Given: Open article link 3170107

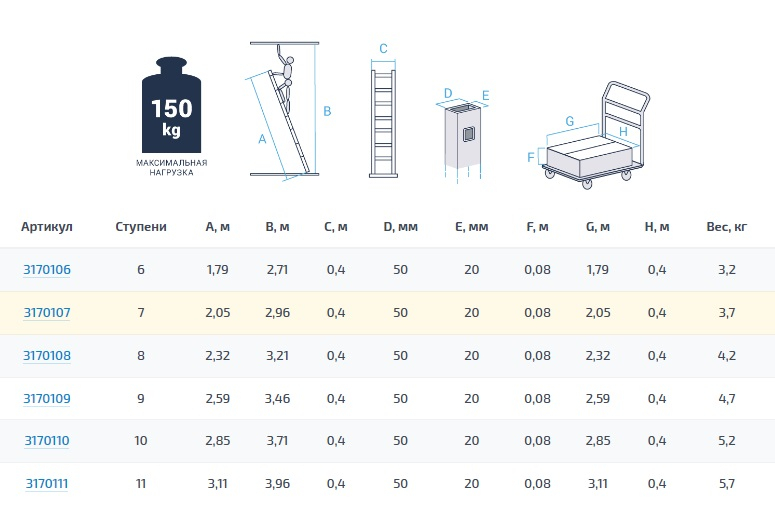Looking at the screenshot, I should 47,313.
